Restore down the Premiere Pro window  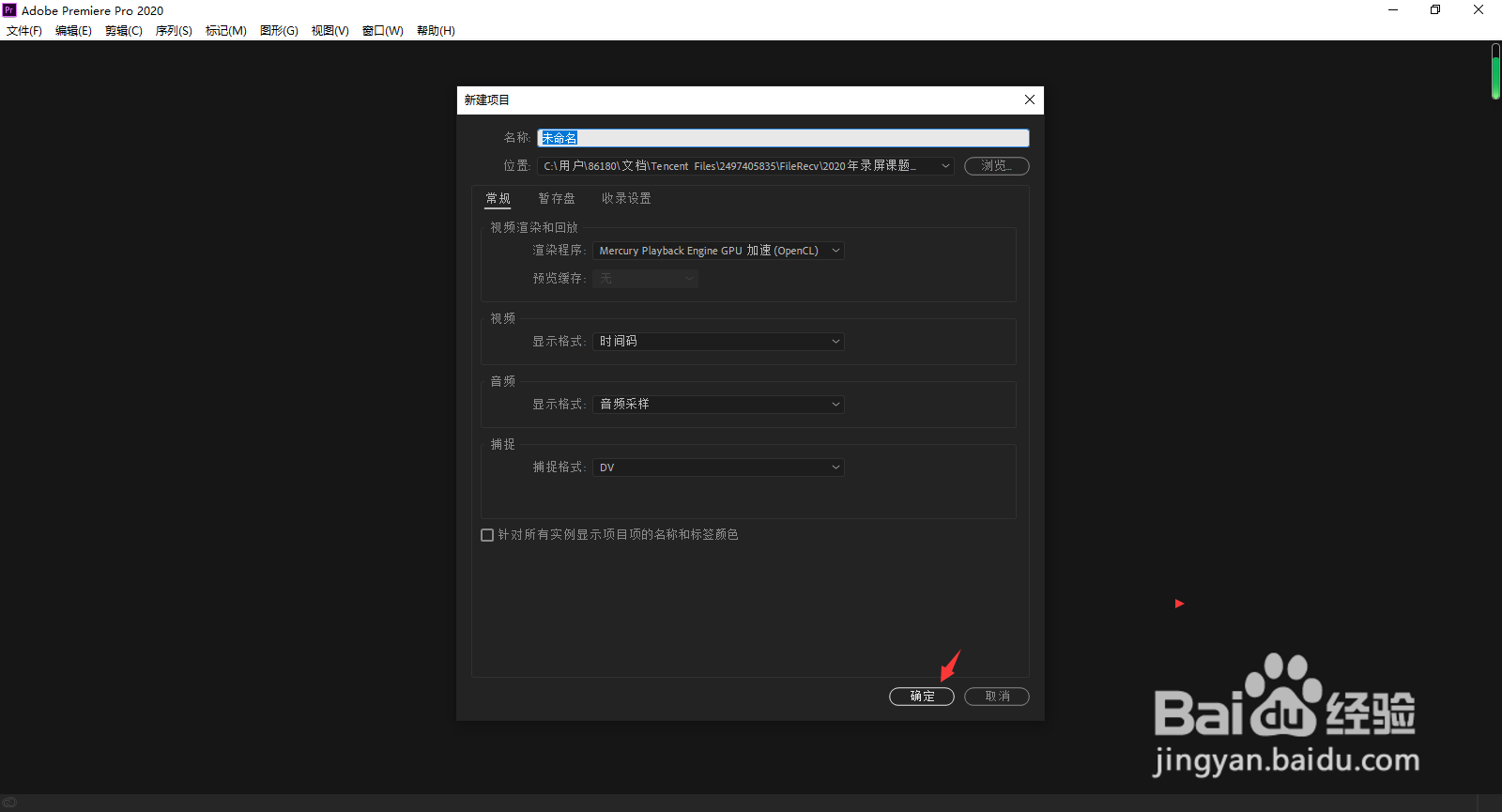1435,10
